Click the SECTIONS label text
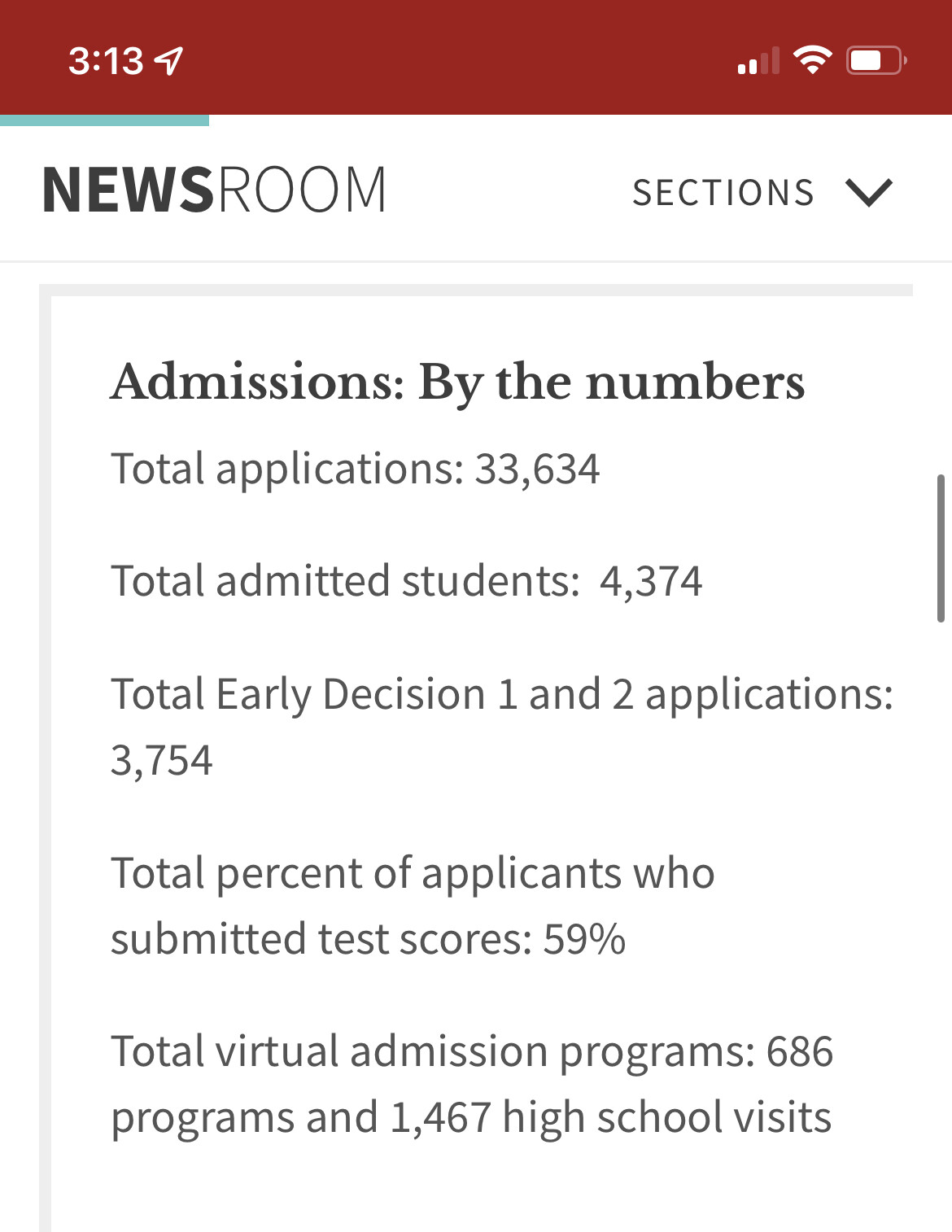Image resolution: width=952 pixels, height=1232 pixels. coord(723,193)
